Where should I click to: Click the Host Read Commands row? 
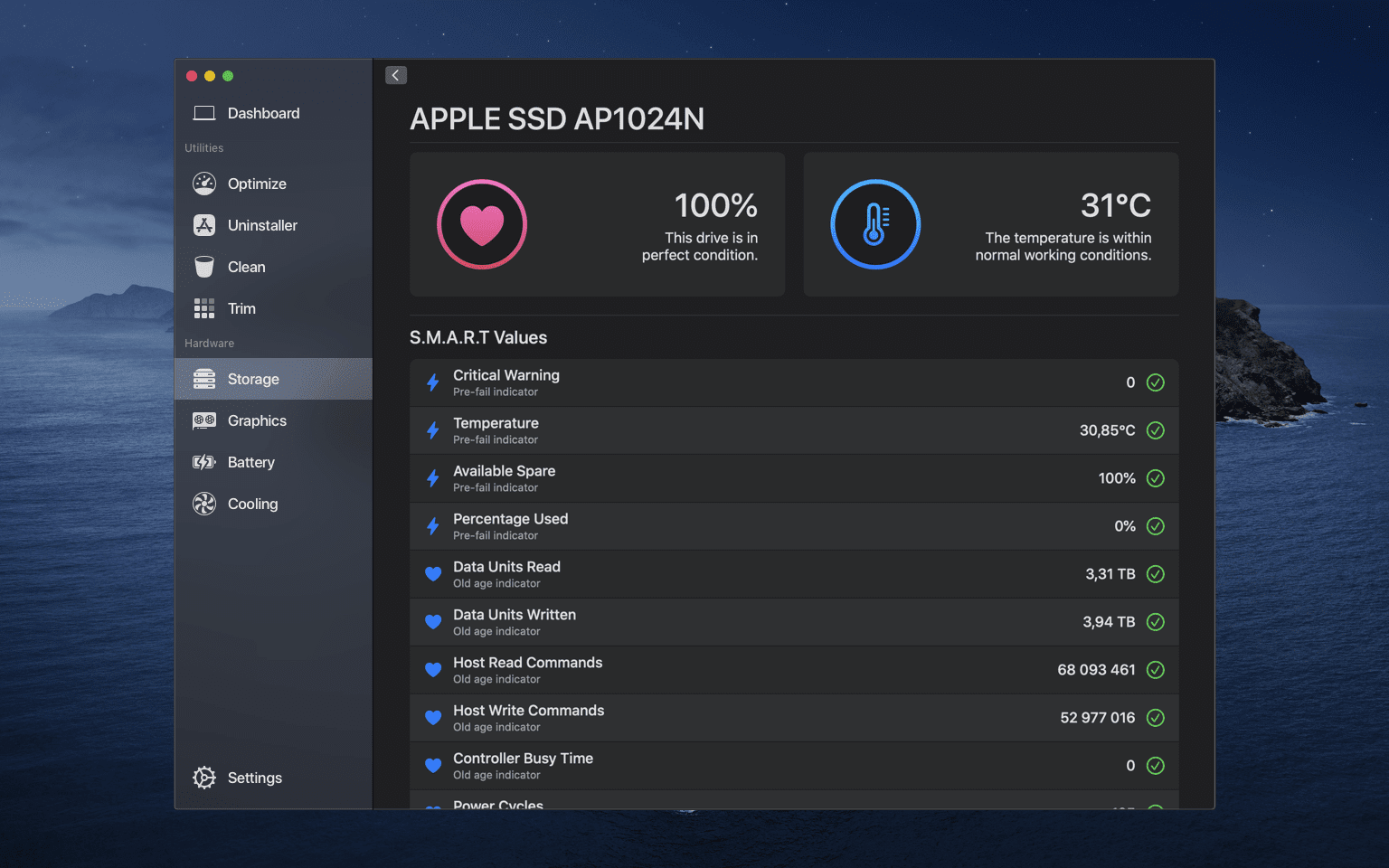pyautogui.click(x=794, y=670)
